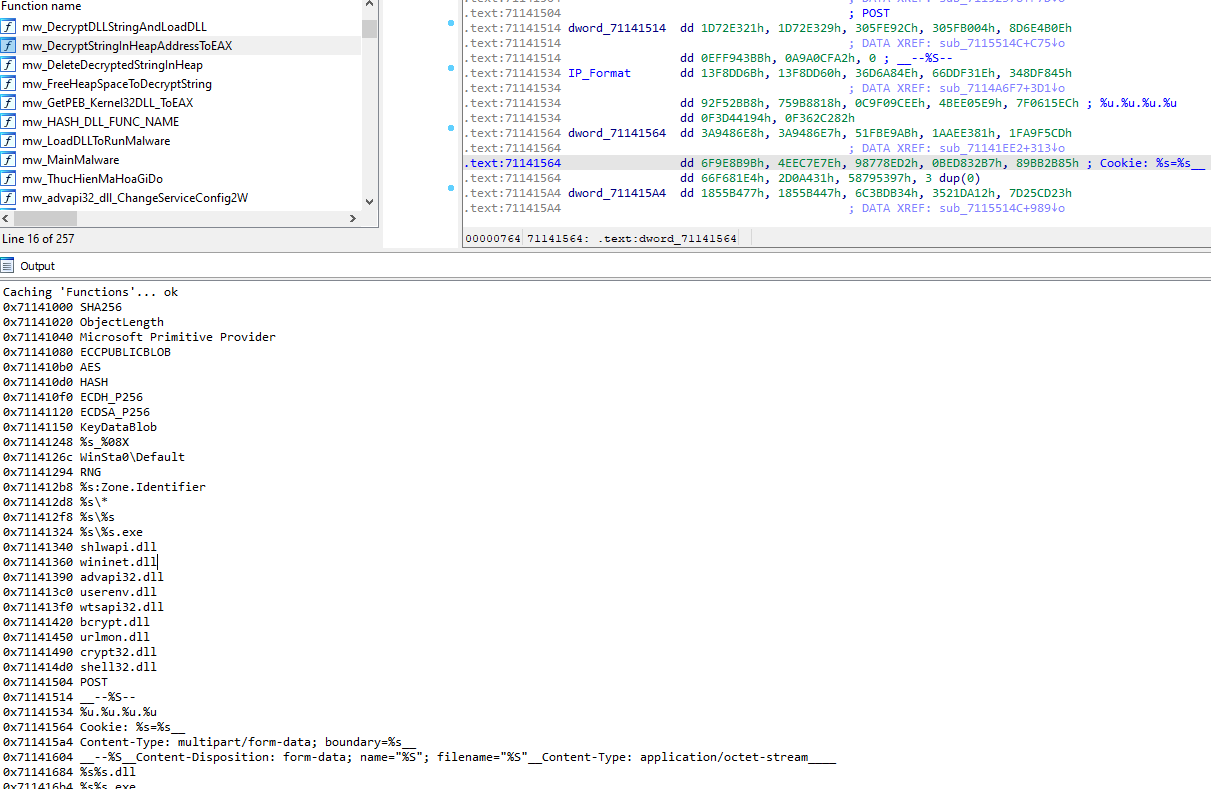Select mw_advapi32_dll_ChangeServiceConfig2W function name

[x=135, y=198]
